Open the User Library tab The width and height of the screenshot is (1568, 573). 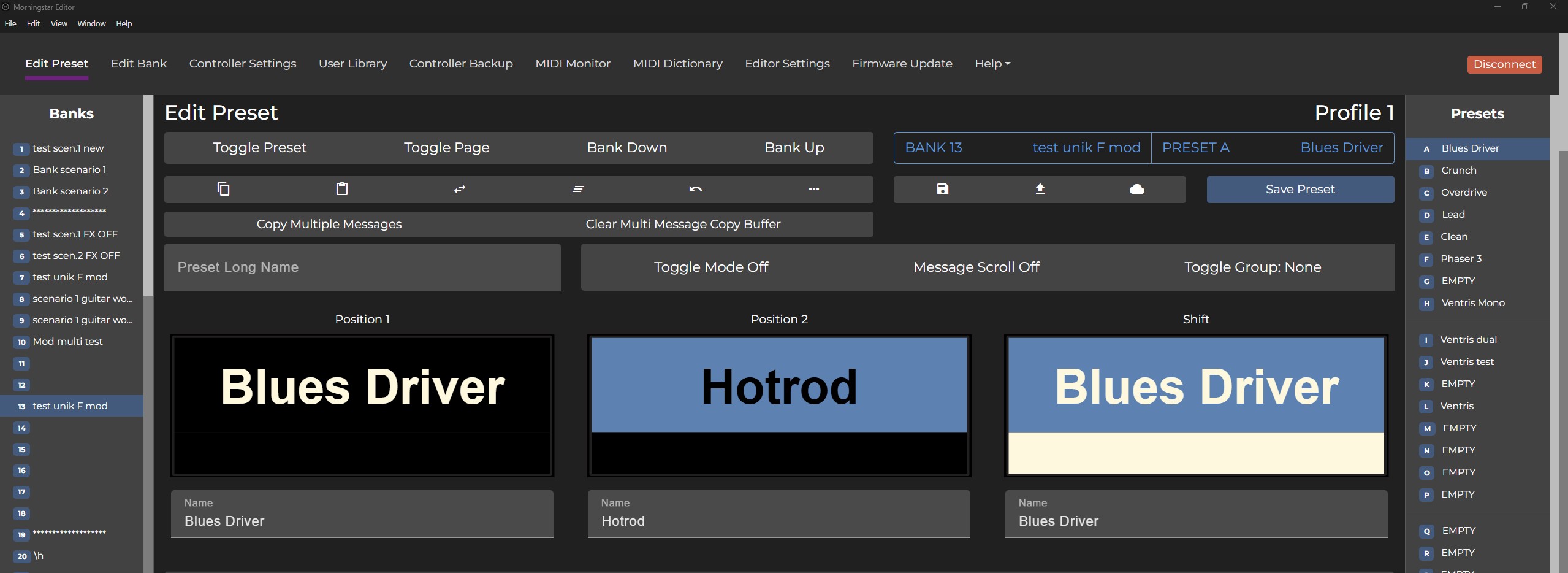click(352, 64)
